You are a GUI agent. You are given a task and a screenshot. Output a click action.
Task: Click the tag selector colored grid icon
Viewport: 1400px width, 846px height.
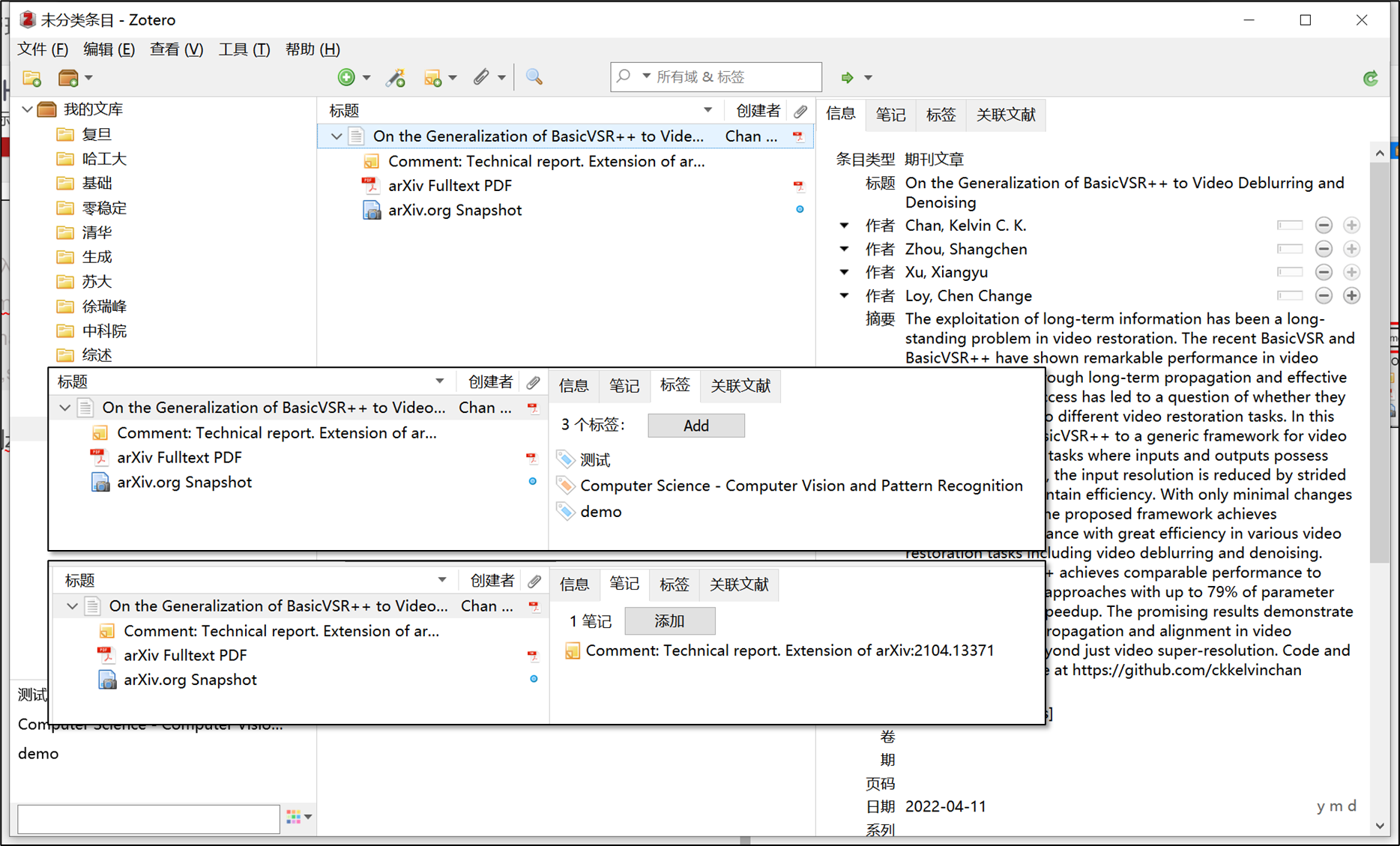293,817
